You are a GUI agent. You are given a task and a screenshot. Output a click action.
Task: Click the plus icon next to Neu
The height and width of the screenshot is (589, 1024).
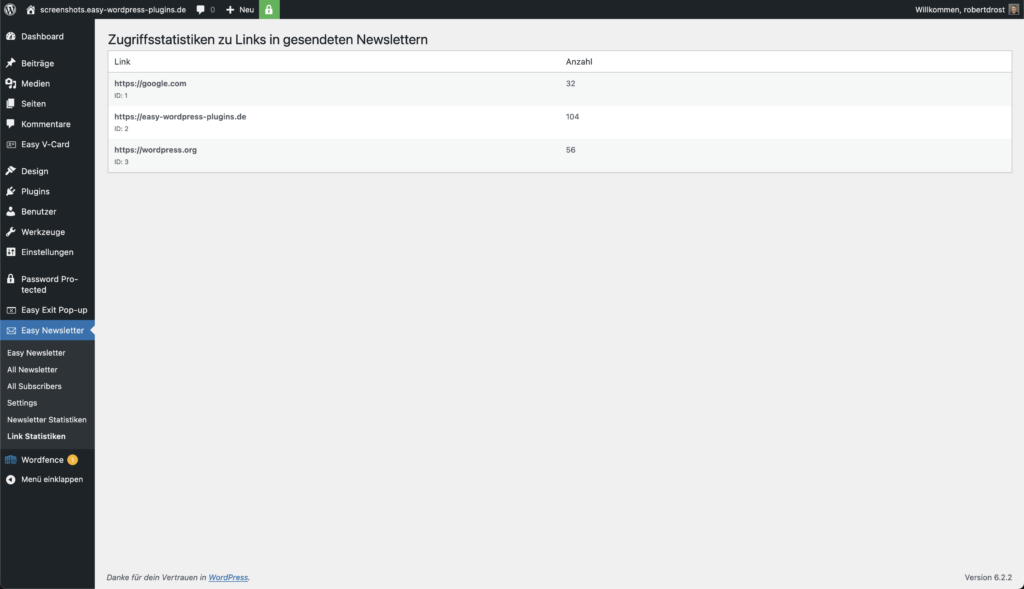tap(230, 10)
